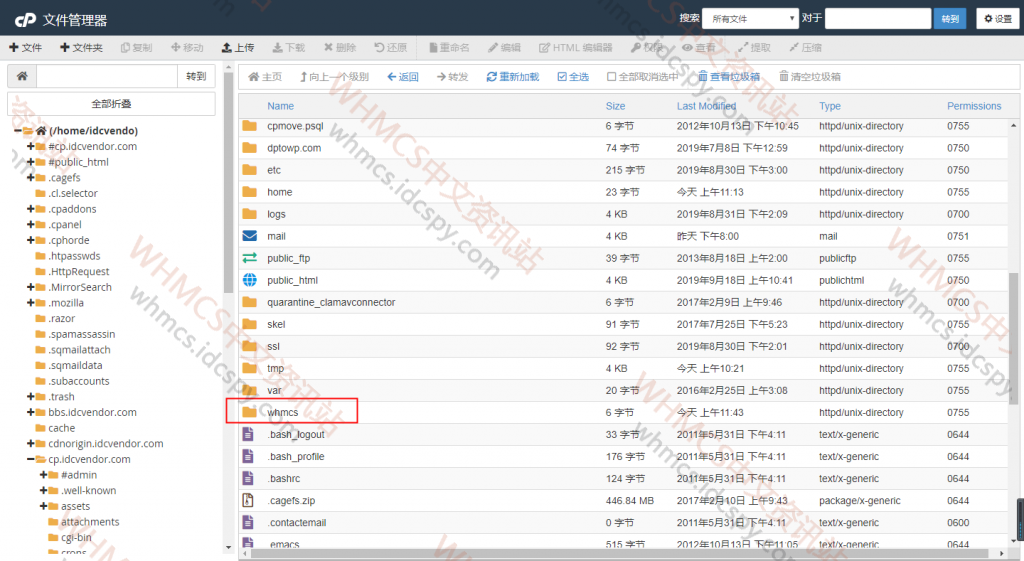The image size is (1024, 561).
Task: Click the 重命名 rename toolbar item
Action: (x=449, y=48)
